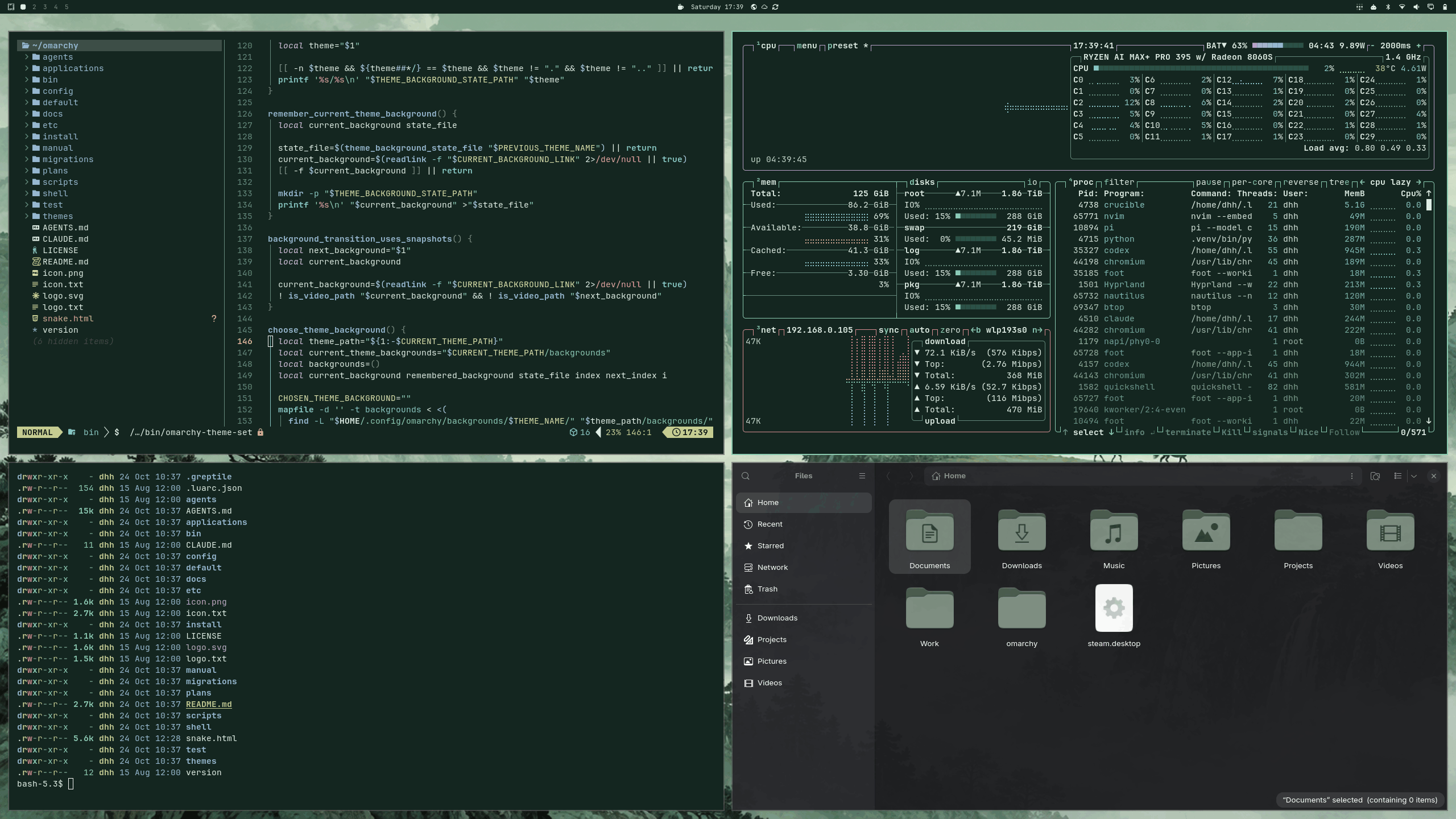Open the Documents folder
The height and width of the screenshot is (819, 1456).
(x=929, y=536)
